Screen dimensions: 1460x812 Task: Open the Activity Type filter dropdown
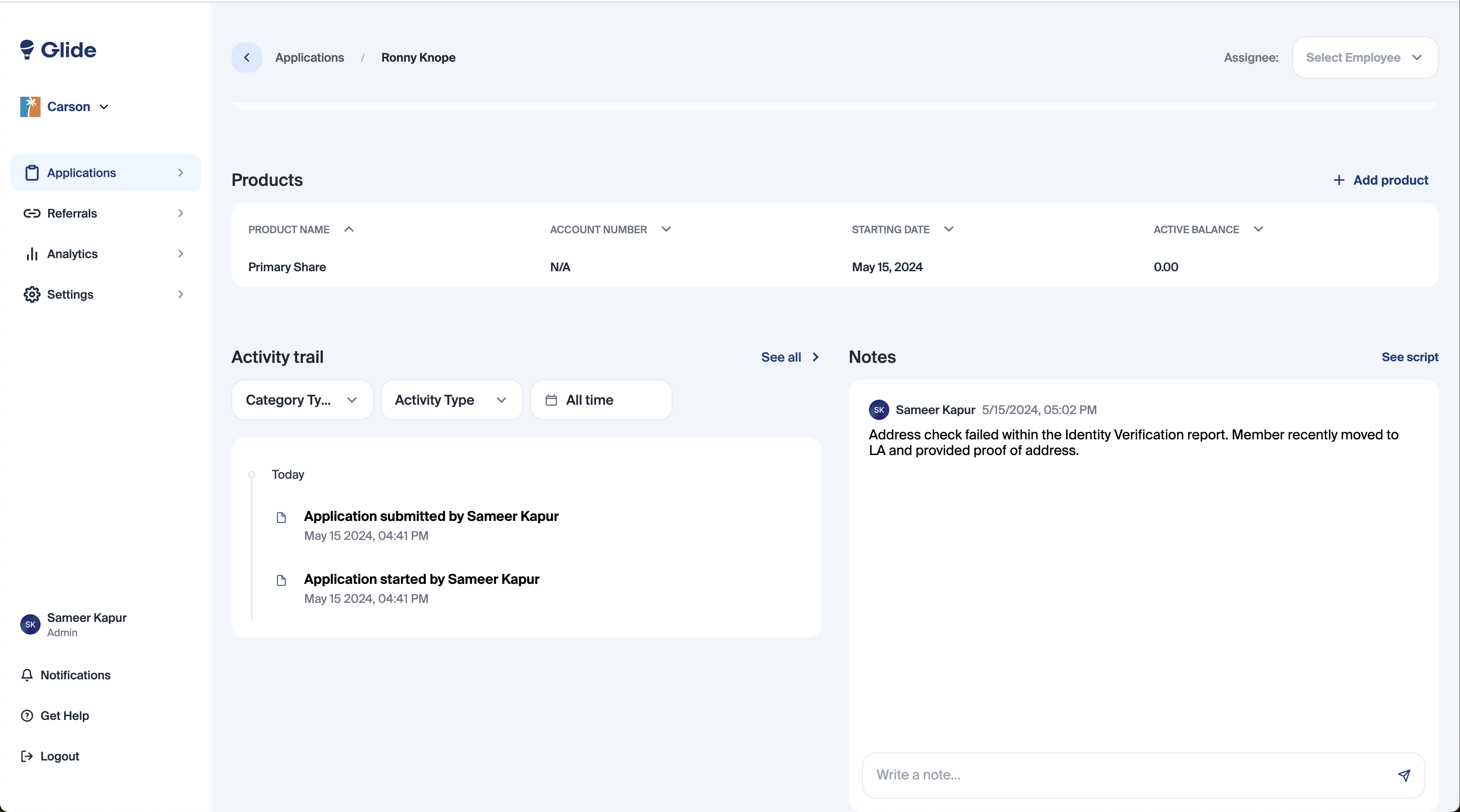[451, 400]
